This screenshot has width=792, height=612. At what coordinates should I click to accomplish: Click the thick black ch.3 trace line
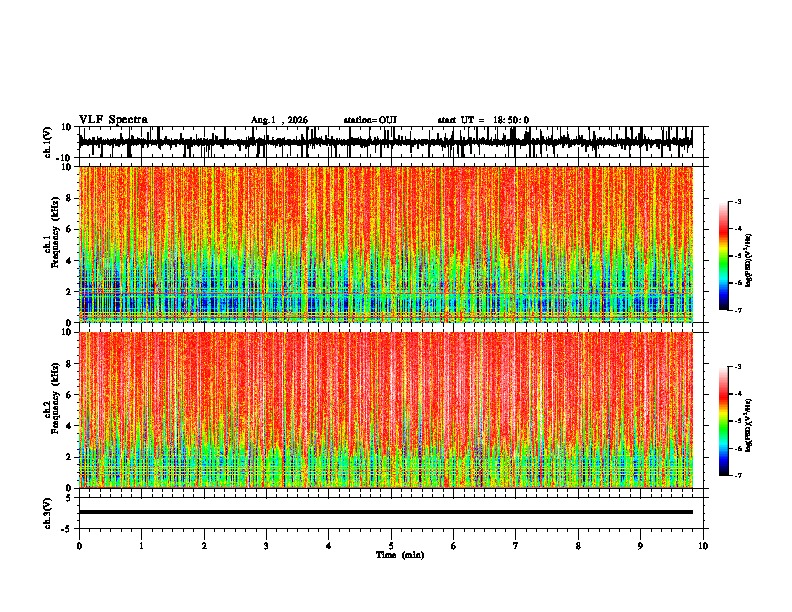pyautogui.click(x=385, y=512)
